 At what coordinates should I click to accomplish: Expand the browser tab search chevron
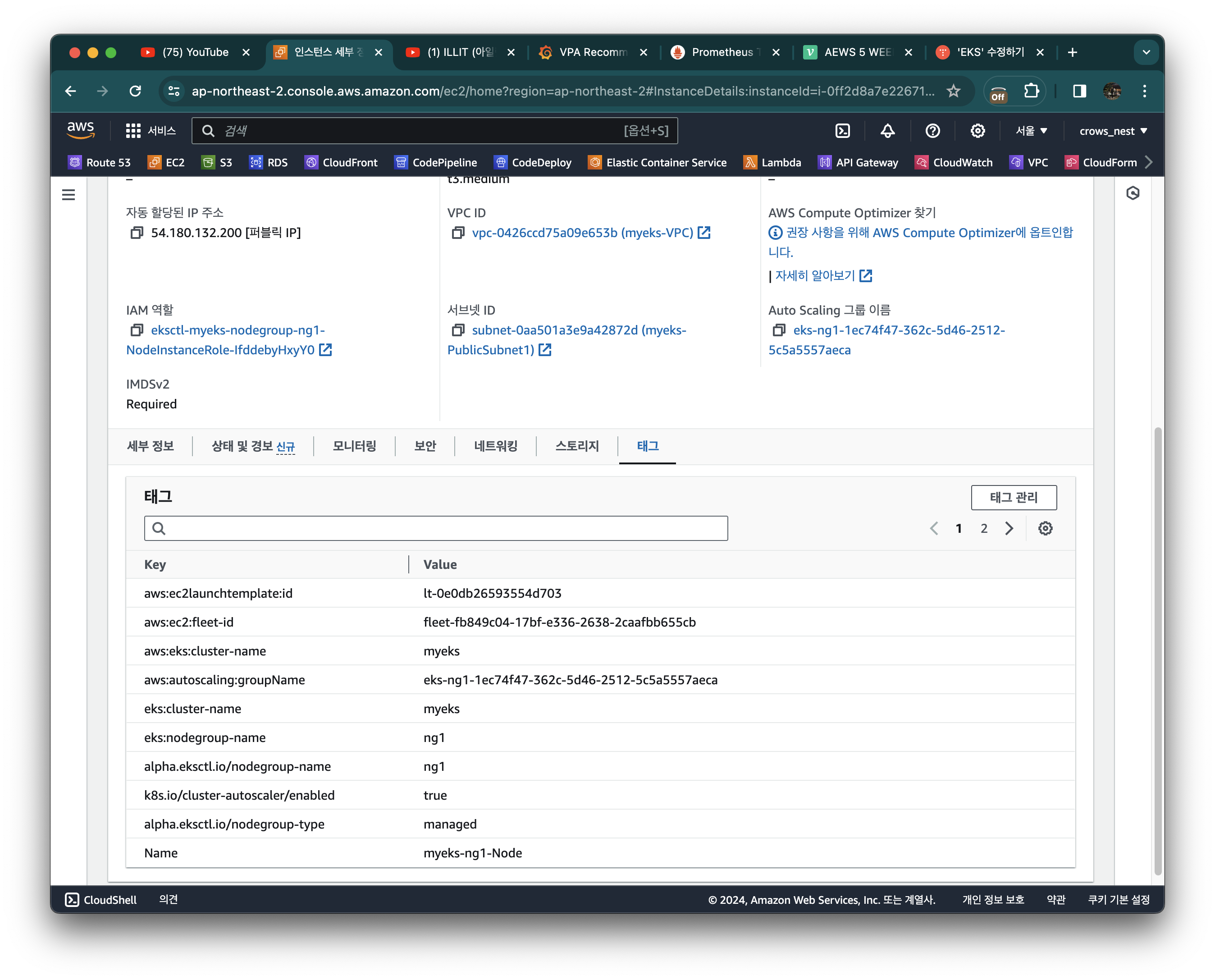pos(1146,52)
